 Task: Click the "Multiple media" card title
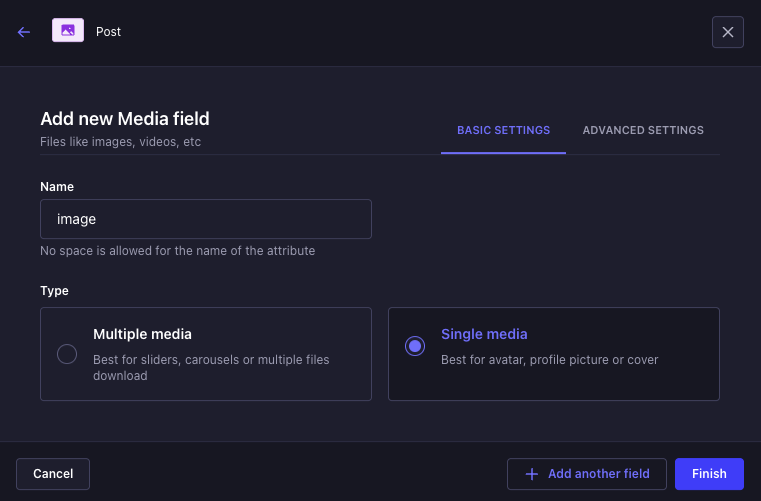pyautogui.click(x=142, y=334)
